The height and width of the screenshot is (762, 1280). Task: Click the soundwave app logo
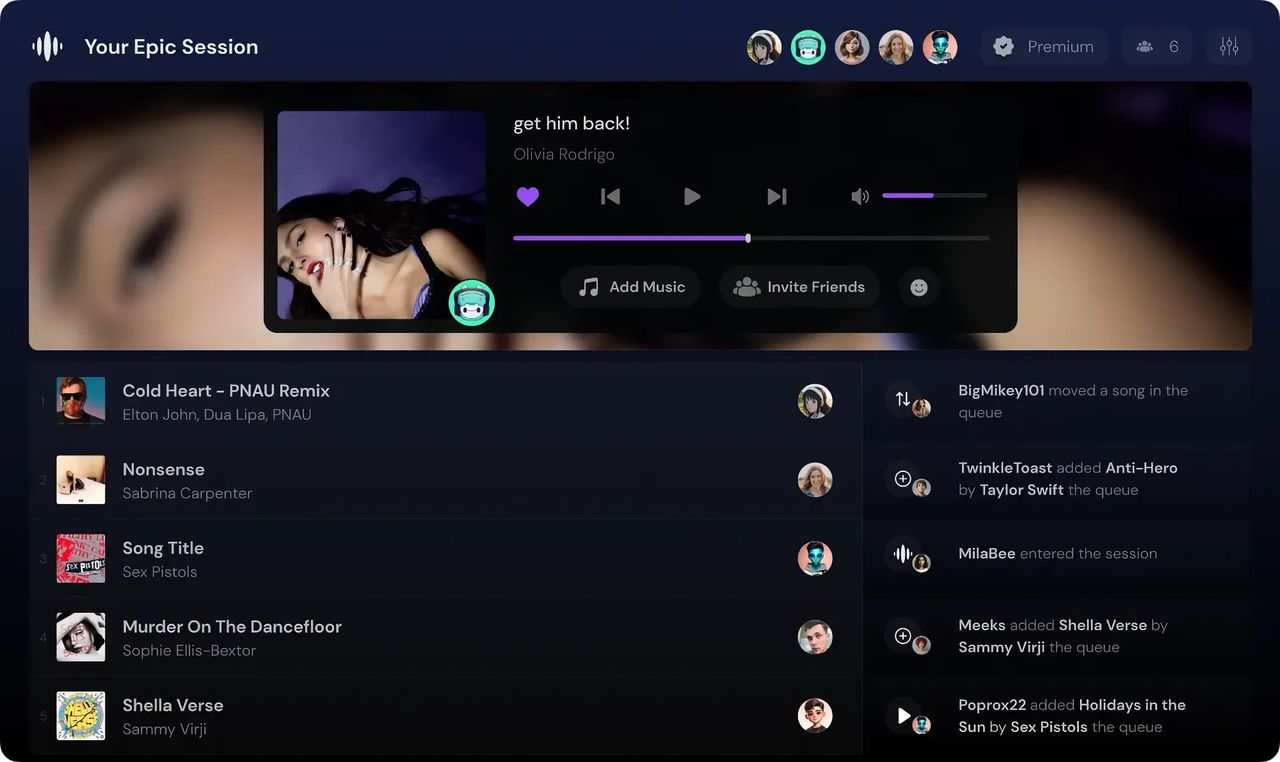point(47,47)
